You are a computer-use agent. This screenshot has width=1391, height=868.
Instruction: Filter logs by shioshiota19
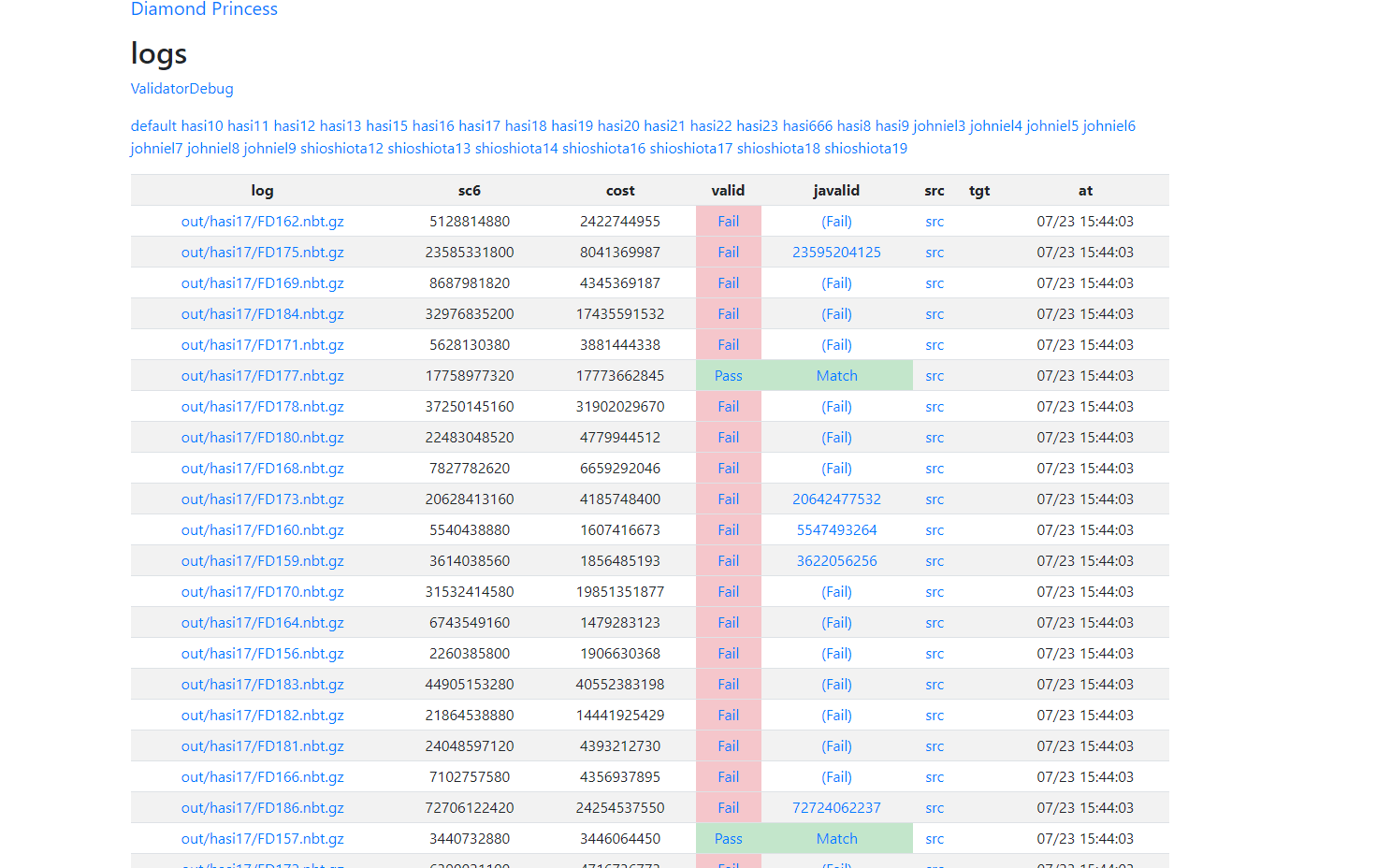[866, 149]
